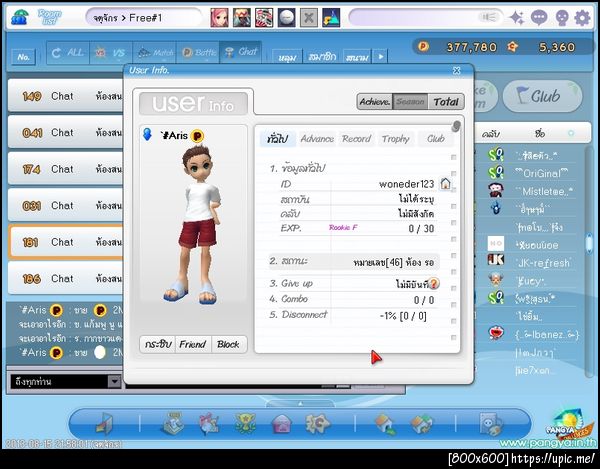
Task: Click the สนาม tab in the lobby
Action: [x=357, y=57]
